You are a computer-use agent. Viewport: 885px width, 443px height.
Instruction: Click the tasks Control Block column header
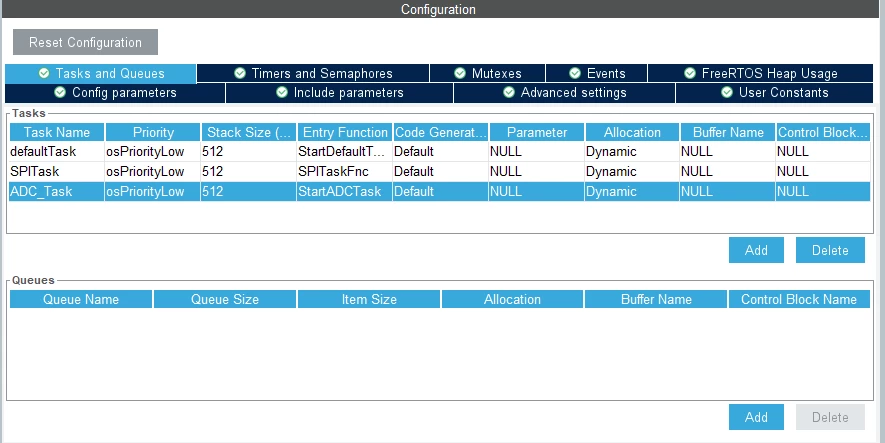(x=823, y=133)
